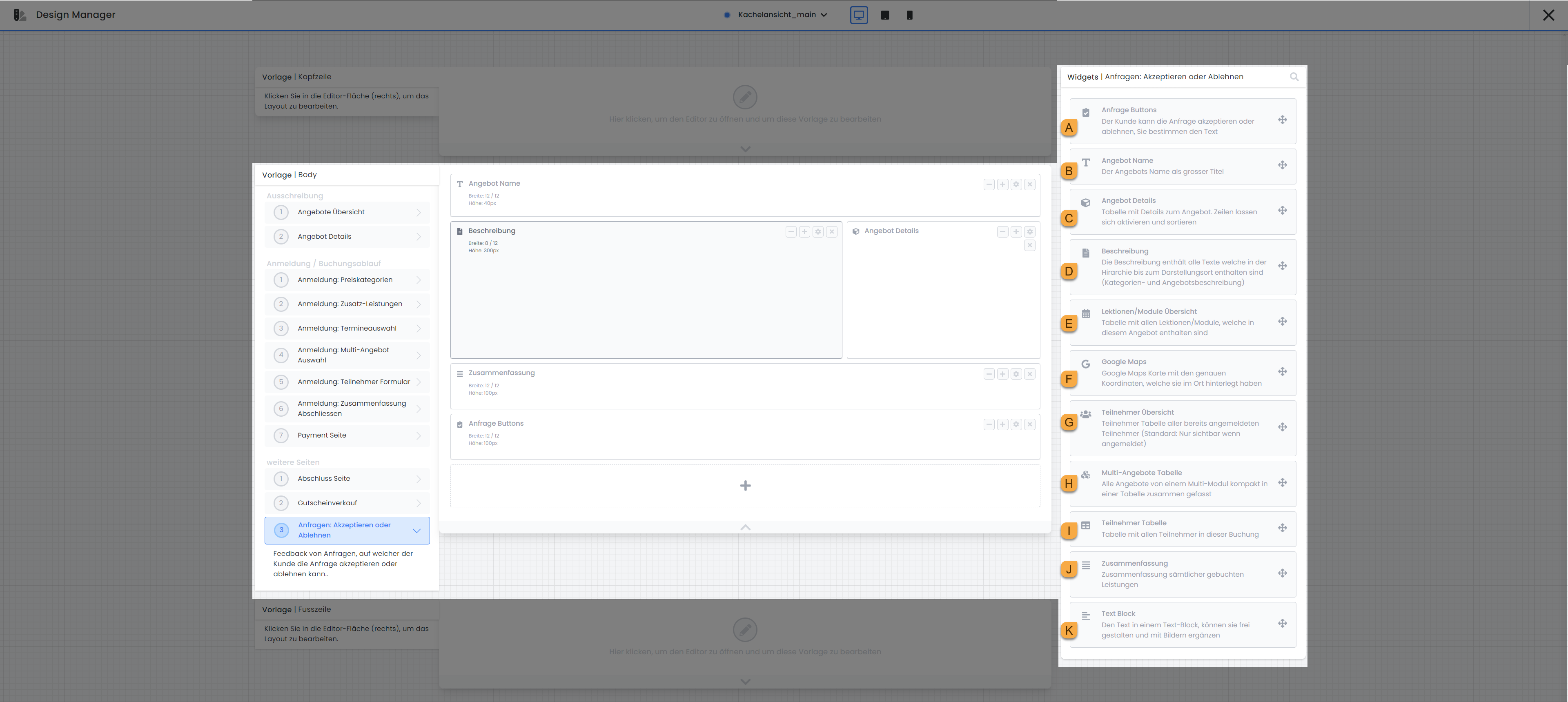
Task: Switch to the mobile phone preview icon
Action: pyautogui.click(x=909, y=15)
